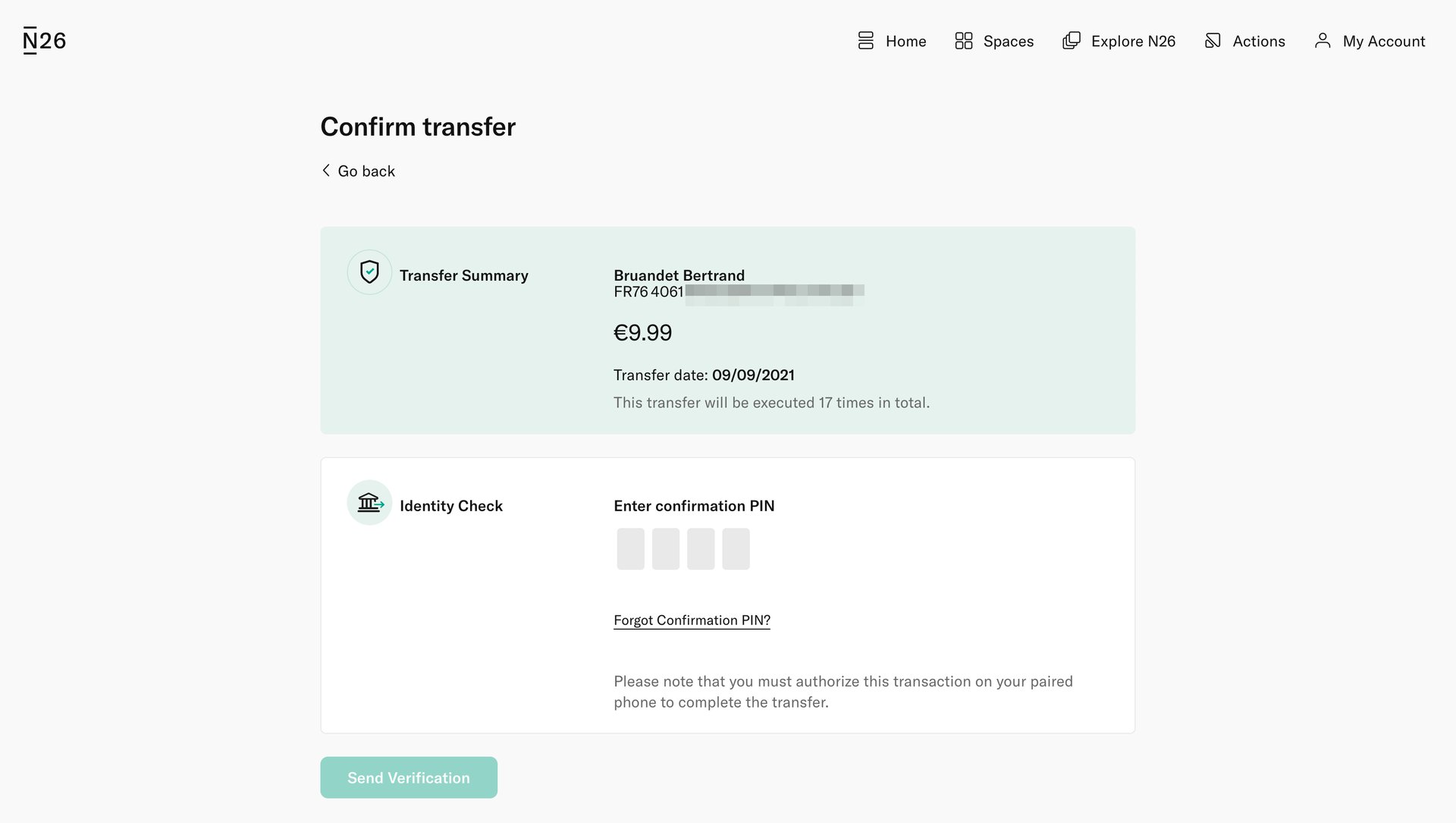This screenshot has height=823, width=1456.
Task: Click Go back to return
Action: (366, 171)
